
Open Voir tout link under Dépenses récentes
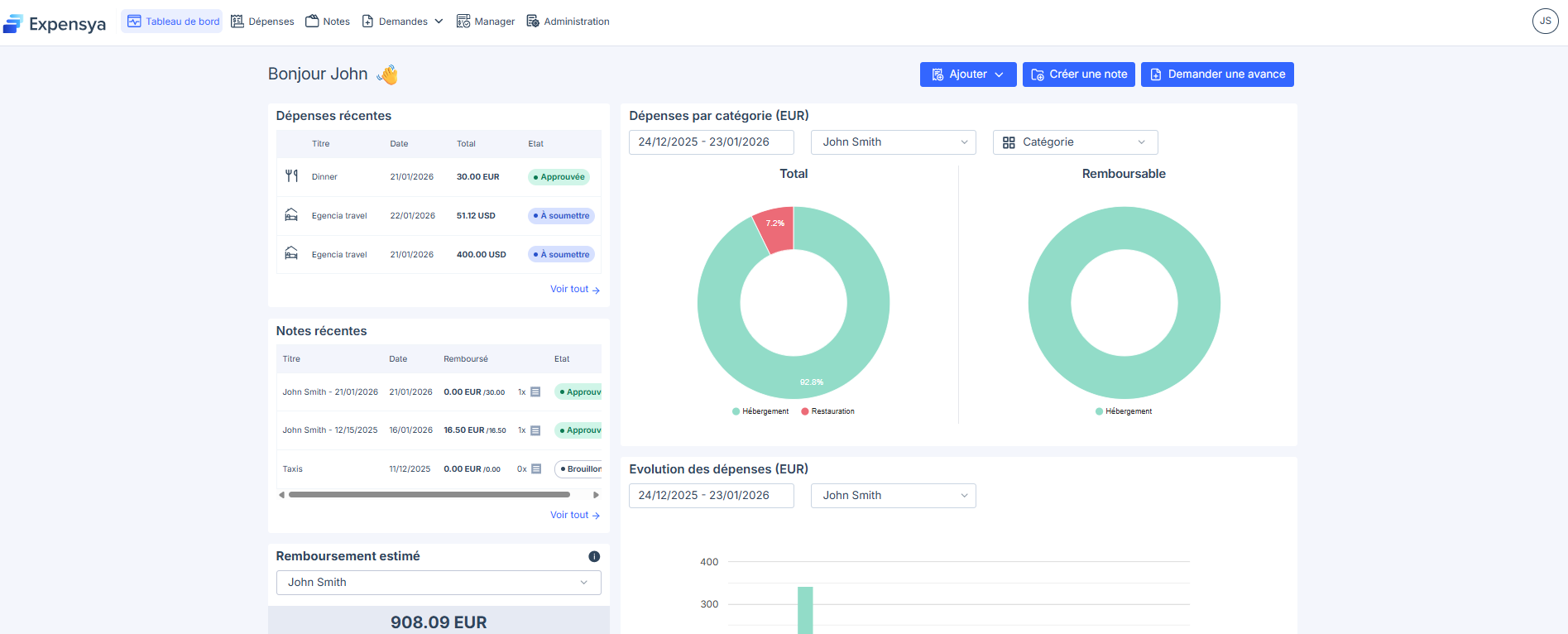(x=574, y=290)
